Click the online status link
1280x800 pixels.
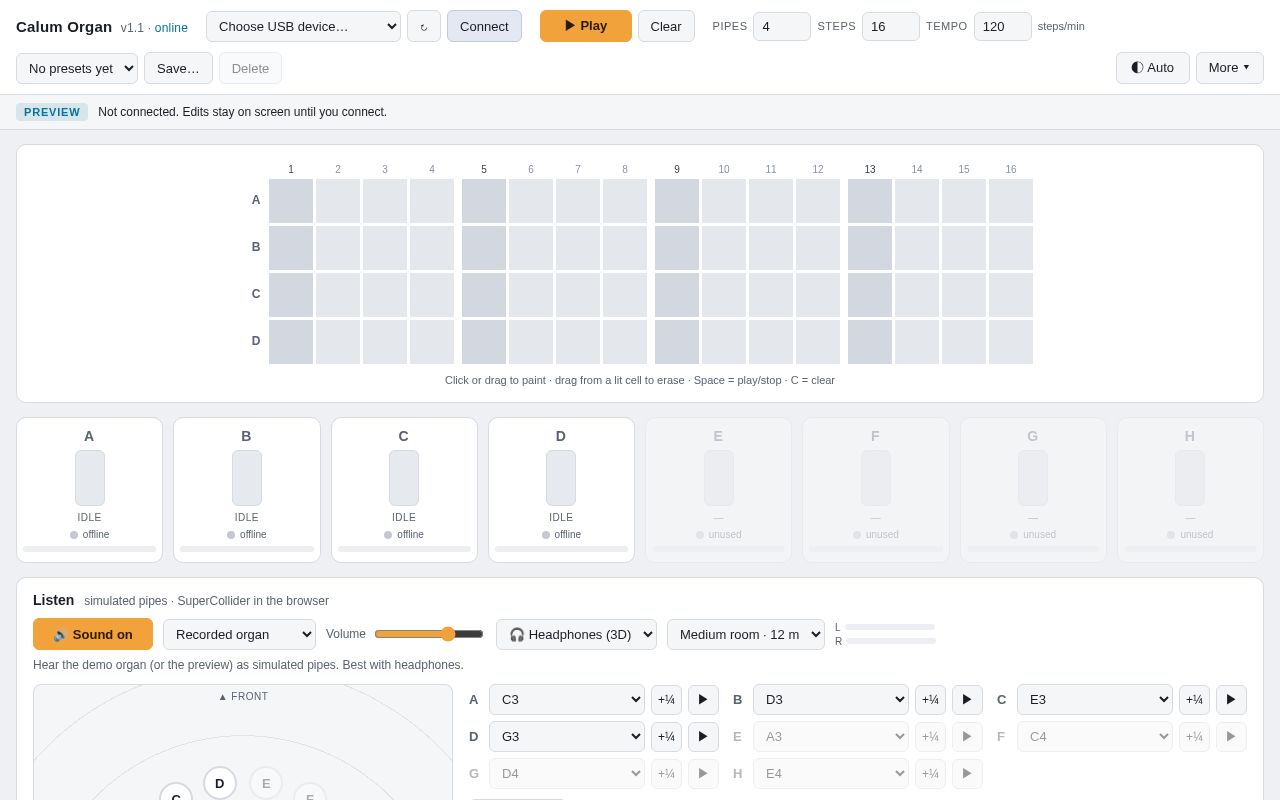pos(171,28)
